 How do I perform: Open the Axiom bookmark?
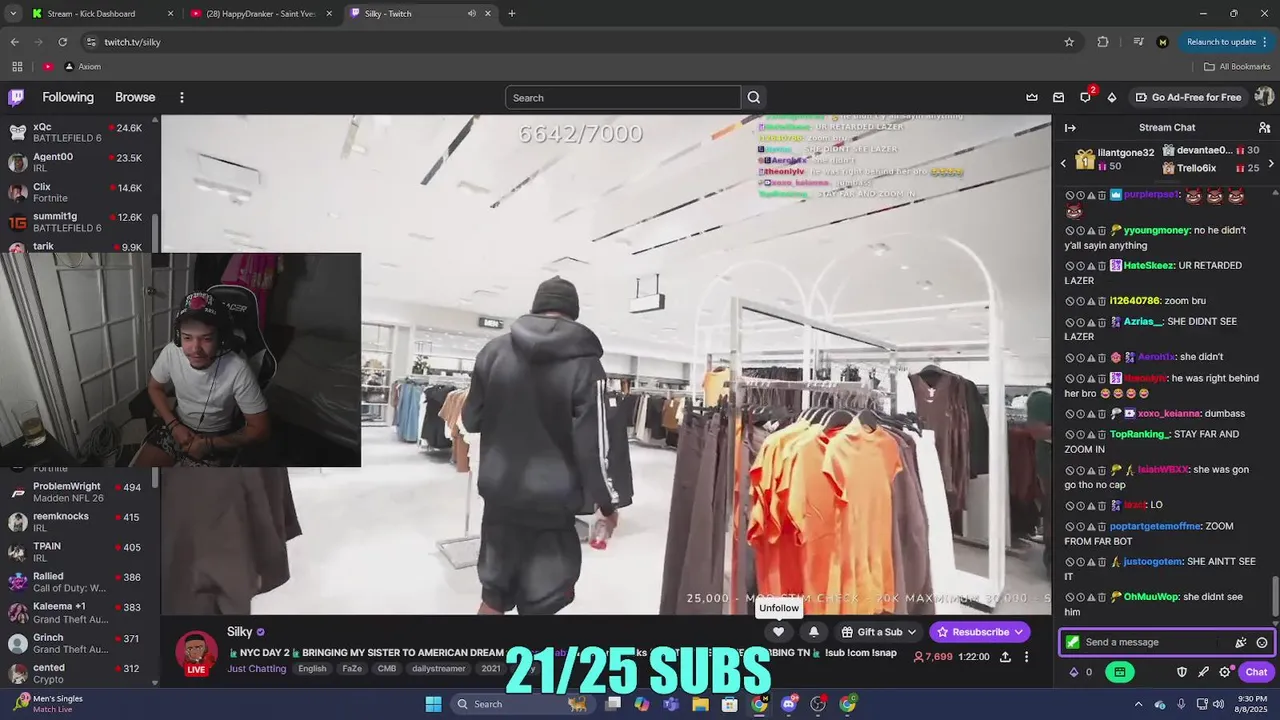pyautogui.click(x=82, y=67)
